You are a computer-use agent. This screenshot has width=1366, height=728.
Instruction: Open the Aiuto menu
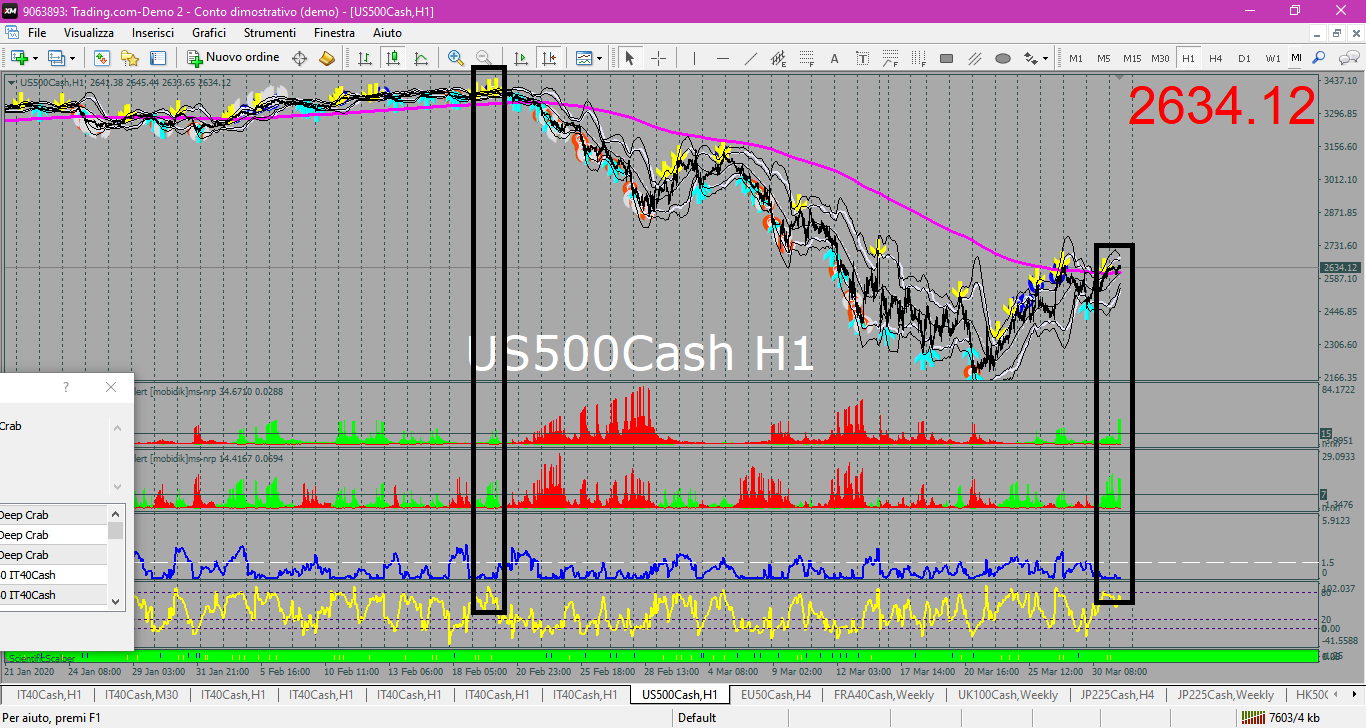(387, 33)
